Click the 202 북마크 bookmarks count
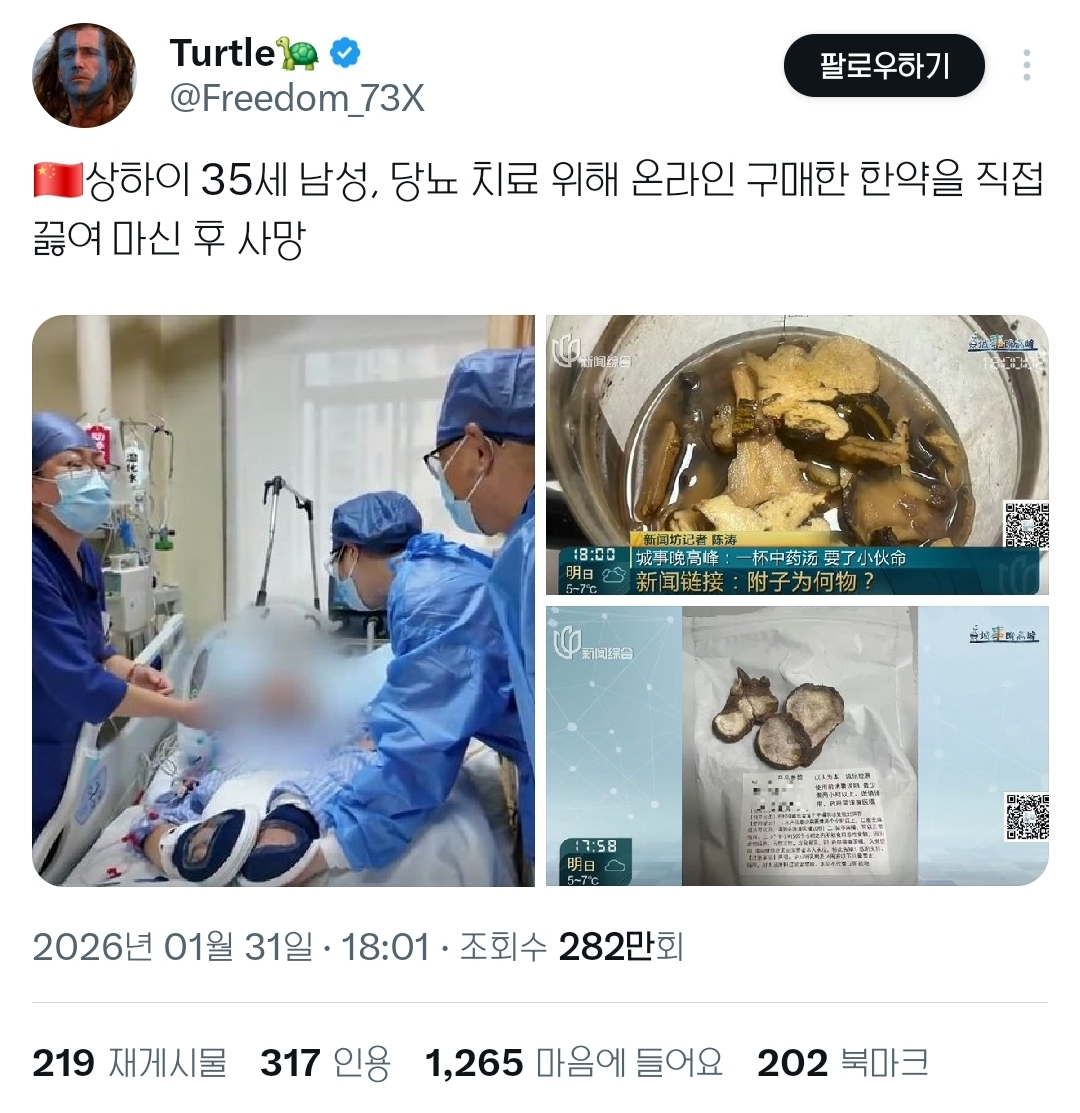Viewport: 1080px width, 1113px height. (842, 1063)
